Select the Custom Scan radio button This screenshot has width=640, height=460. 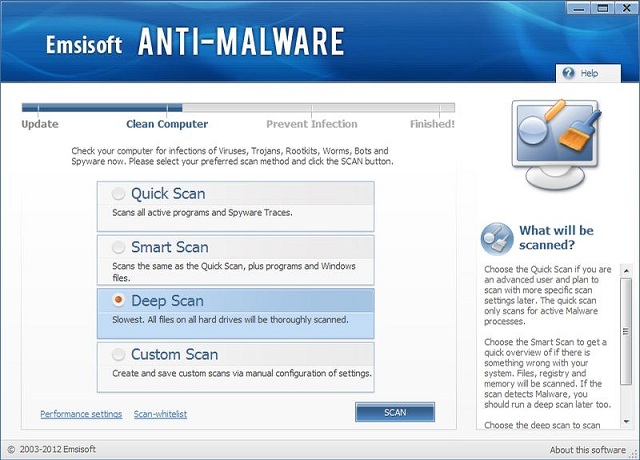(118, 354)
